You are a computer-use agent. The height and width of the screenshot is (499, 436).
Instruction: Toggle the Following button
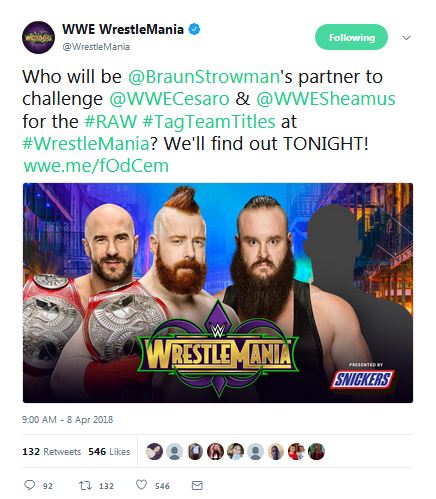point(351,37)
